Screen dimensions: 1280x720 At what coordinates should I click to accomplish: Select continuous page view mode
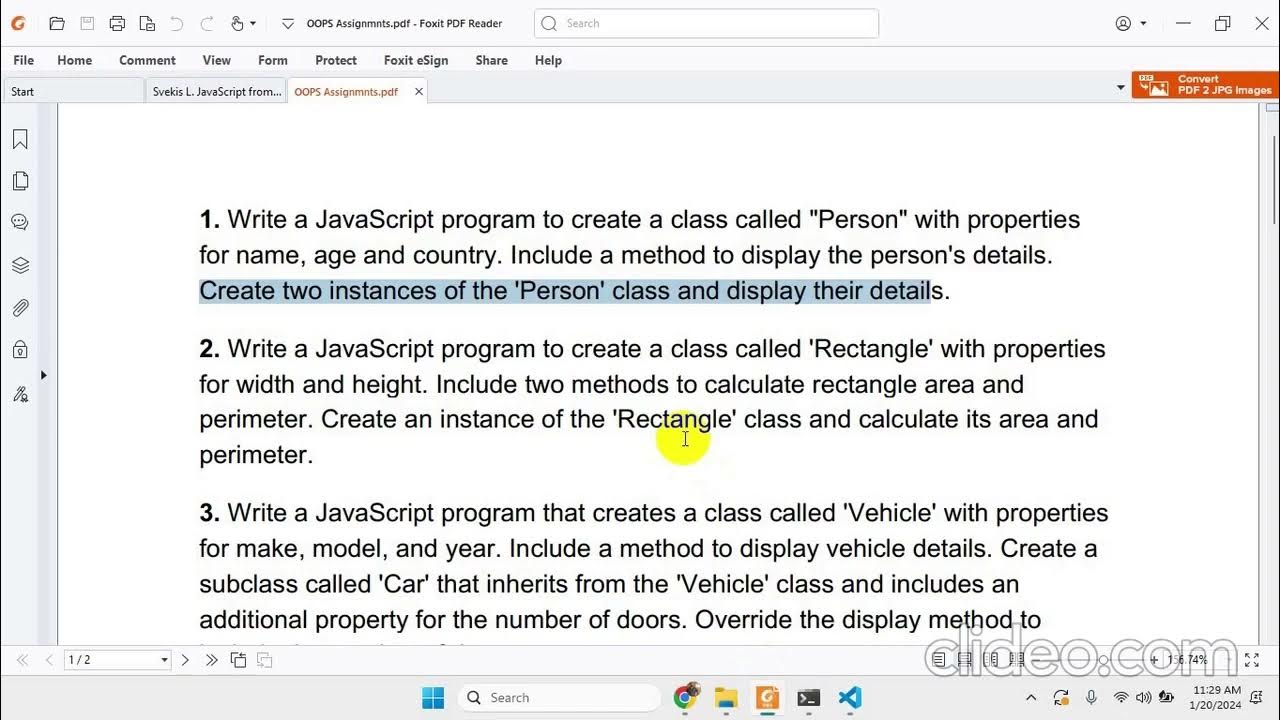964,660
